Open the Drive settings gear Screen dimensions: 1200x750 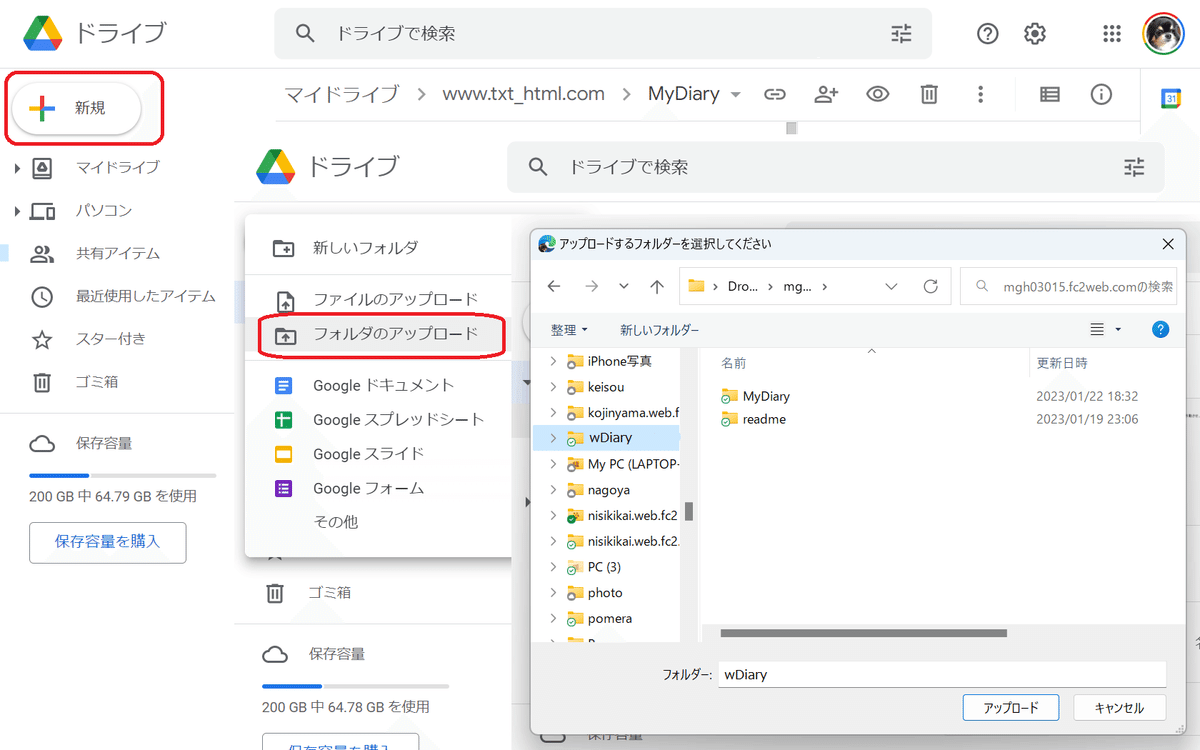coord(1035,34)
